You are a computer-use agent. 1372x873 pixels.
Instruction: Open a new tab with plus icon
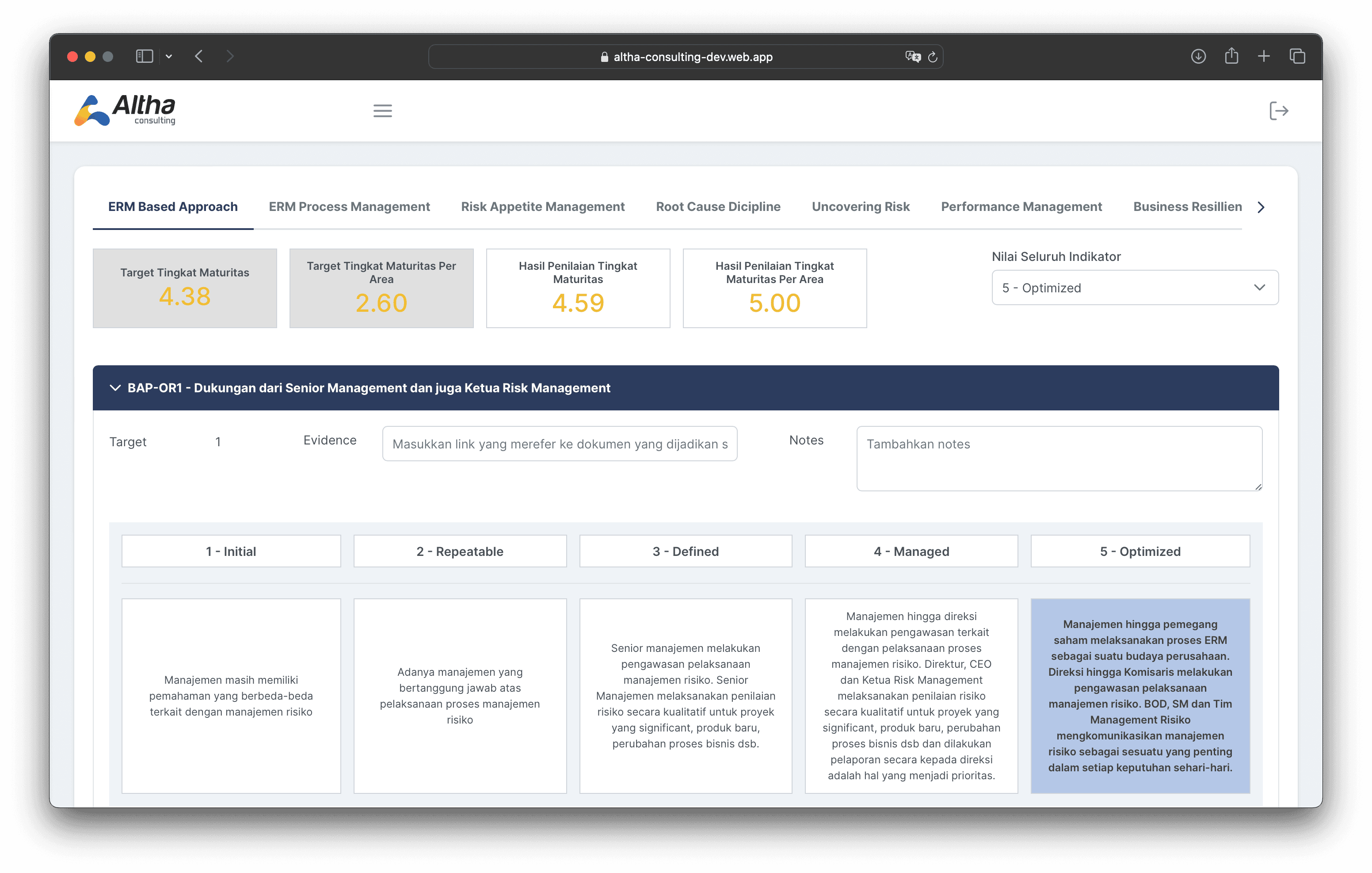pos(1264,56)
